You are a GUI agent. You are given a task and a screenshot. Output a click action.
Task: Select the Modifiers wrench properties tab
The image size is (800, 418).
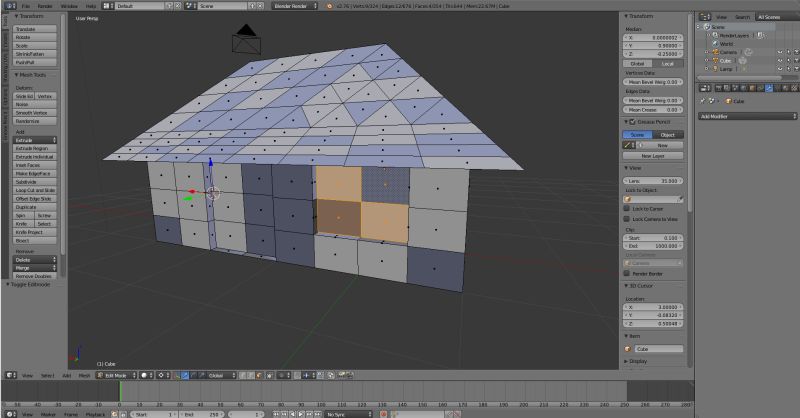click(x=769, y=88)
